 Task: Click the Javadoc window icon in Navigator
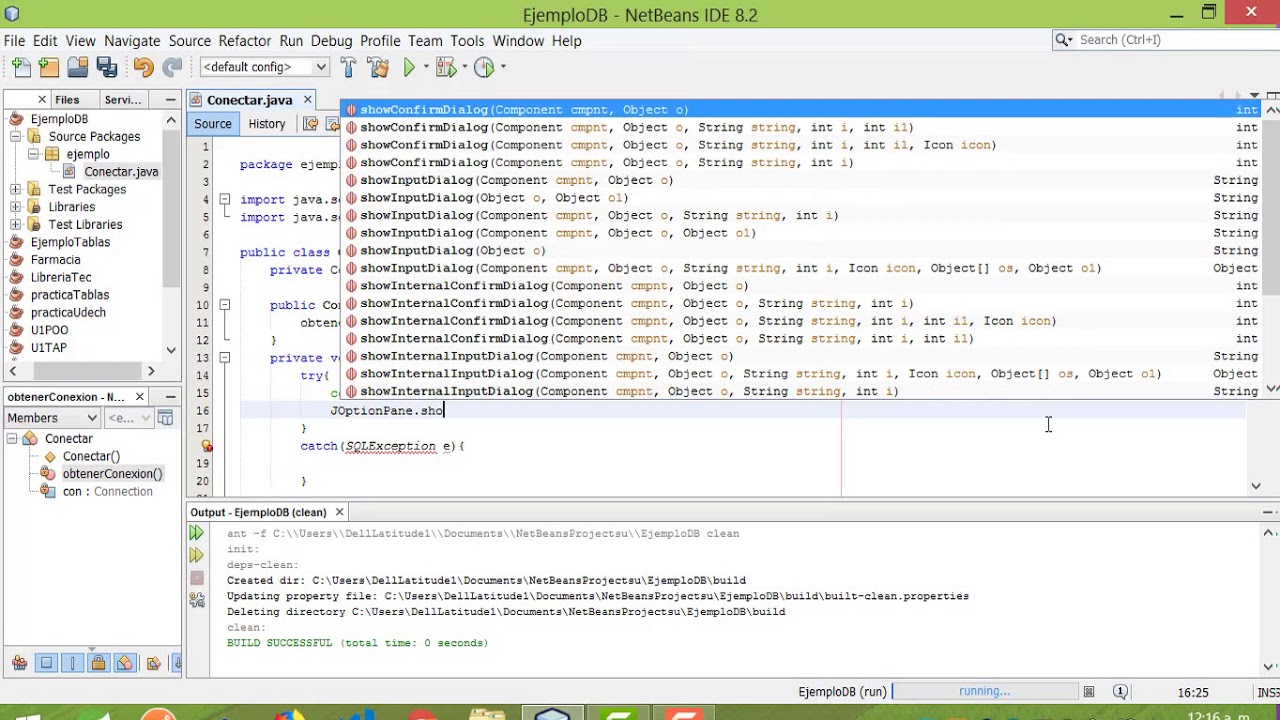click(165, 418)
